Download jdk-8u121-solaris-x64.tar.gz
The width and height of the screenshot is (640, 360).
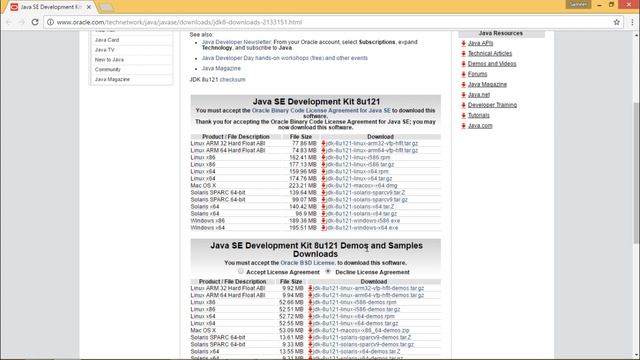362,213
